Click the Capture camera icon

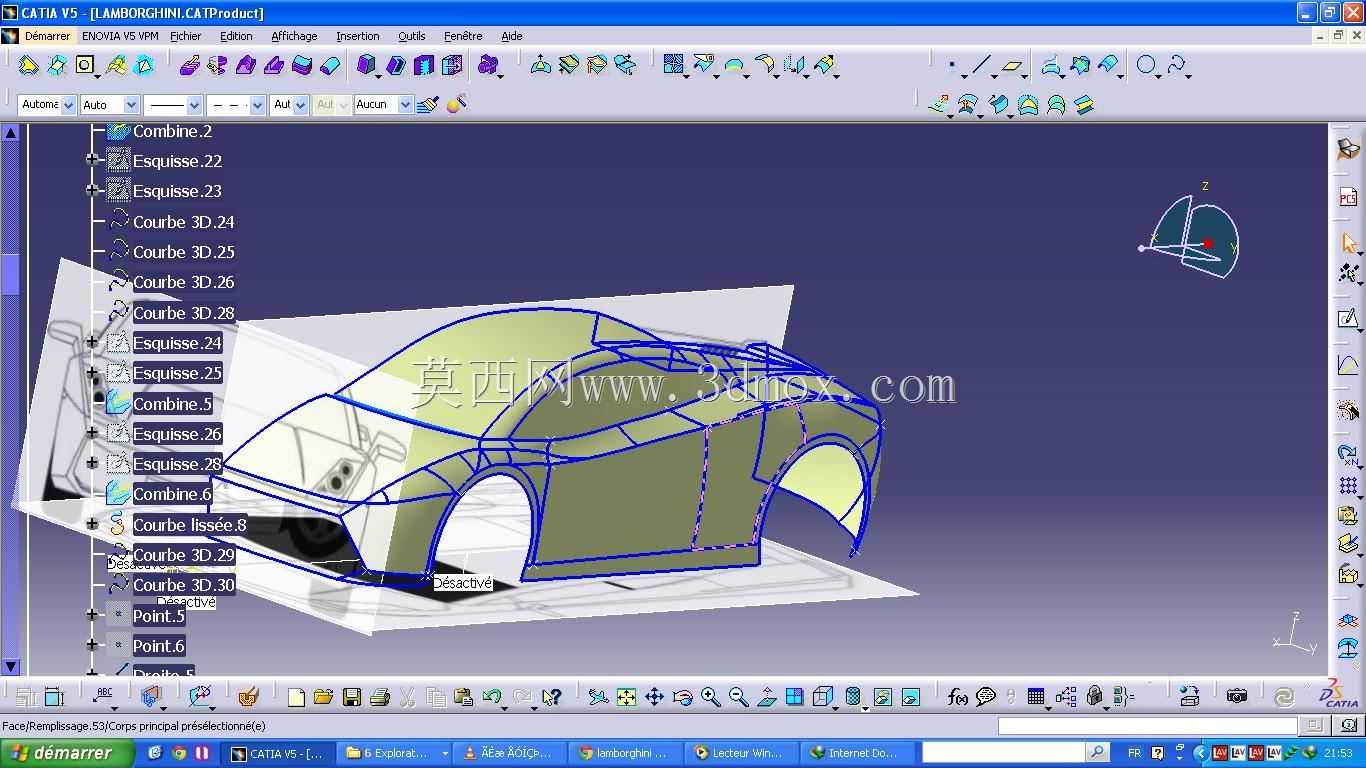point(1237,697)
